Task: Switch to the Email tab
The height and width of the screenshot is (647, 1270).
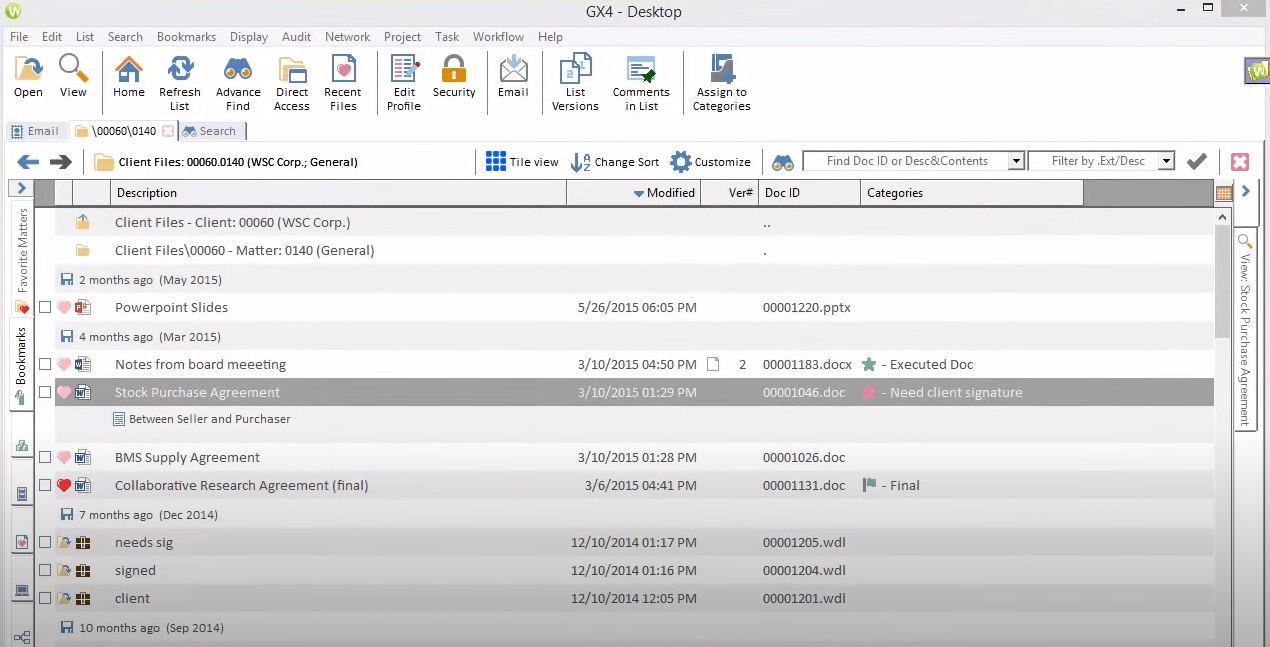Action: tap(37, 130)
